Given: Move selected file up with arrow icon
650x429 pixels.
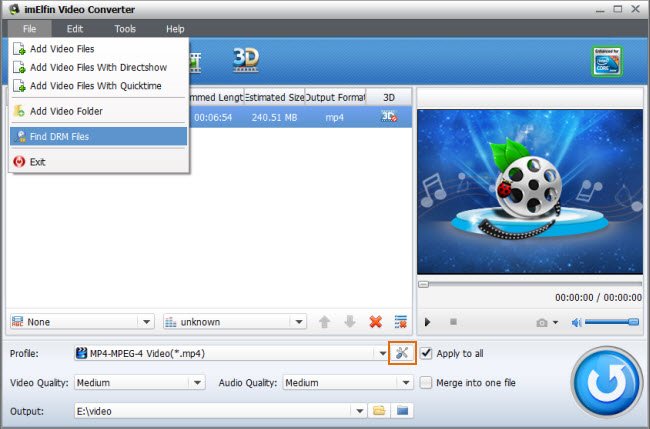Looking at the screenshot, I should pos(324,322).
